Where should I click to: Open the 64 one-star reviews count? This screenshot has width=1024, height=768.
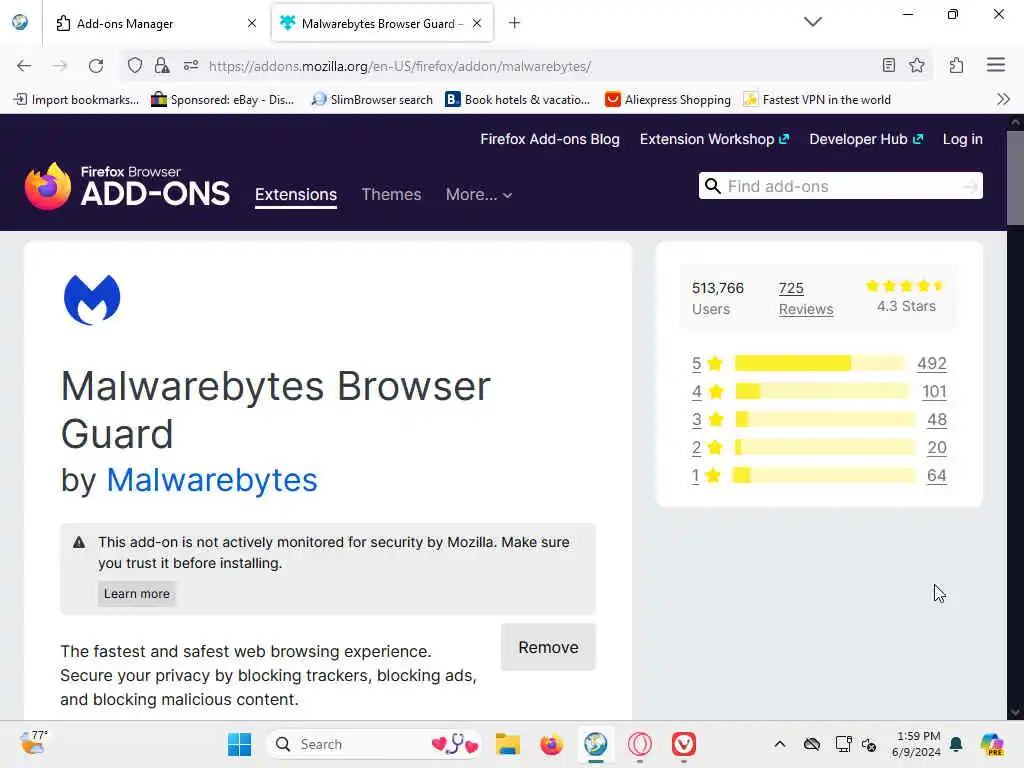click(x=936, y=475)
